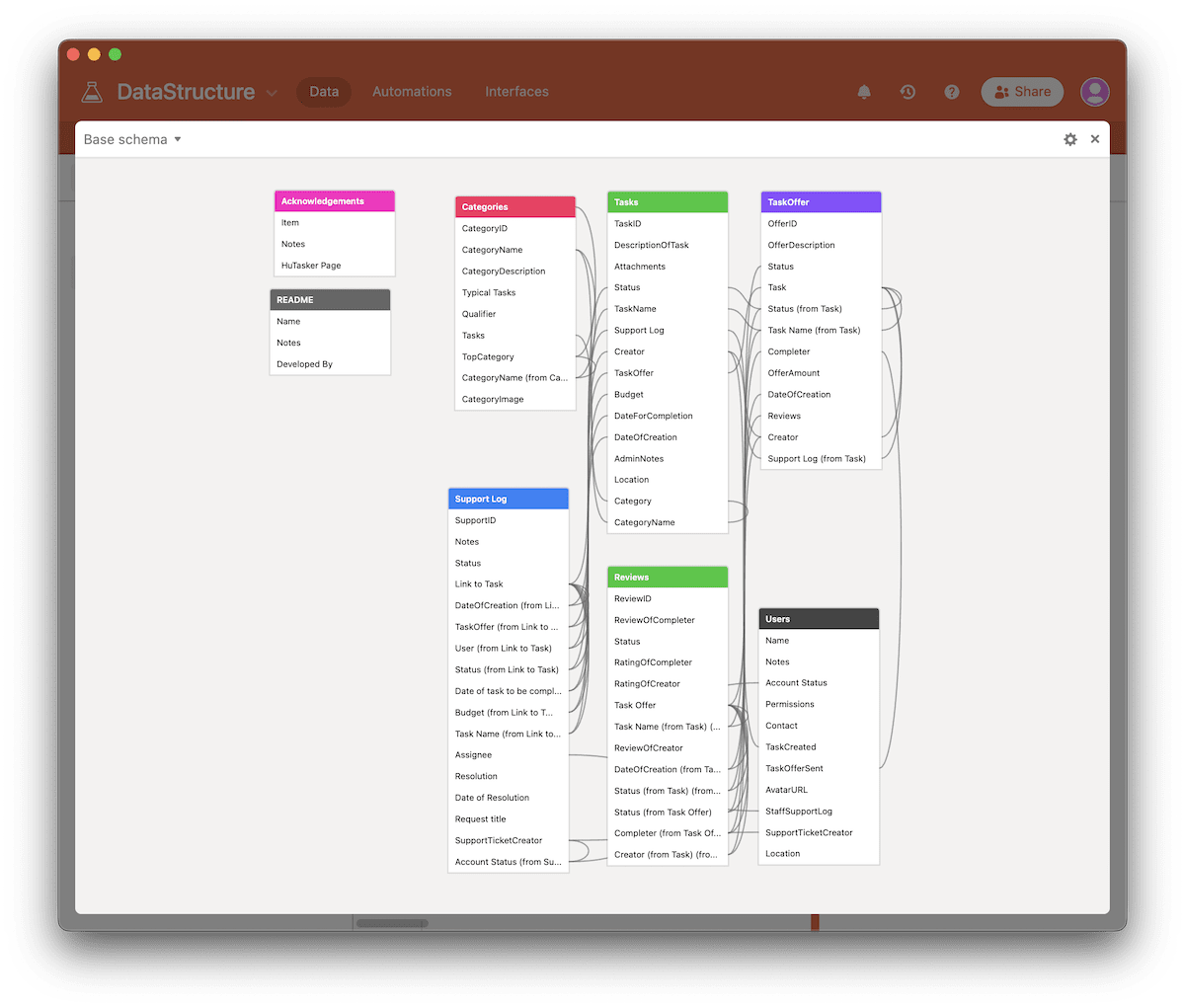The width and height of the screenshot is (1185, 1008).
Task: Expand the DataStructure base name menu
Action: point(272,92)
